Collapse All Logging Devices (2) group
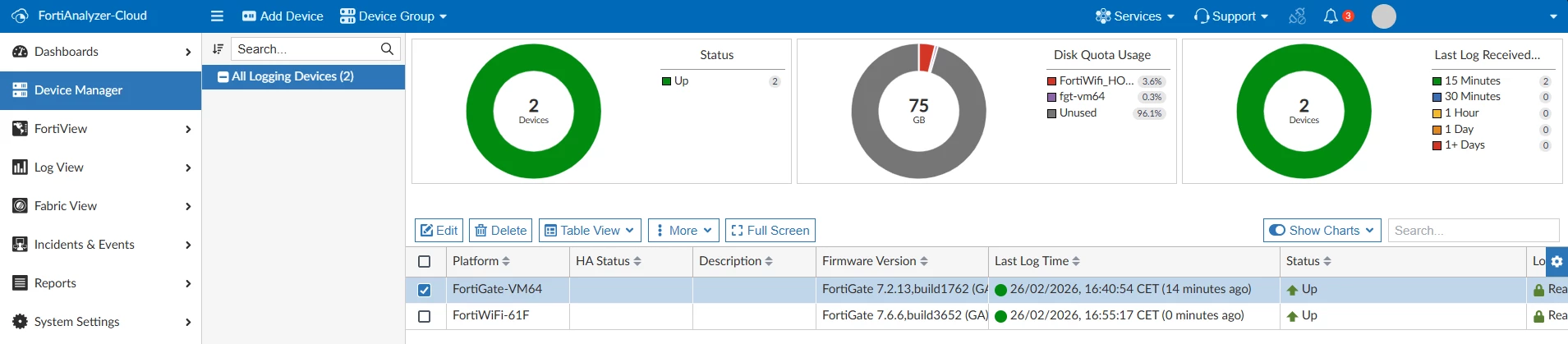Image resolution: width=1568 pixels, height=344 pixels. [223, 76]
